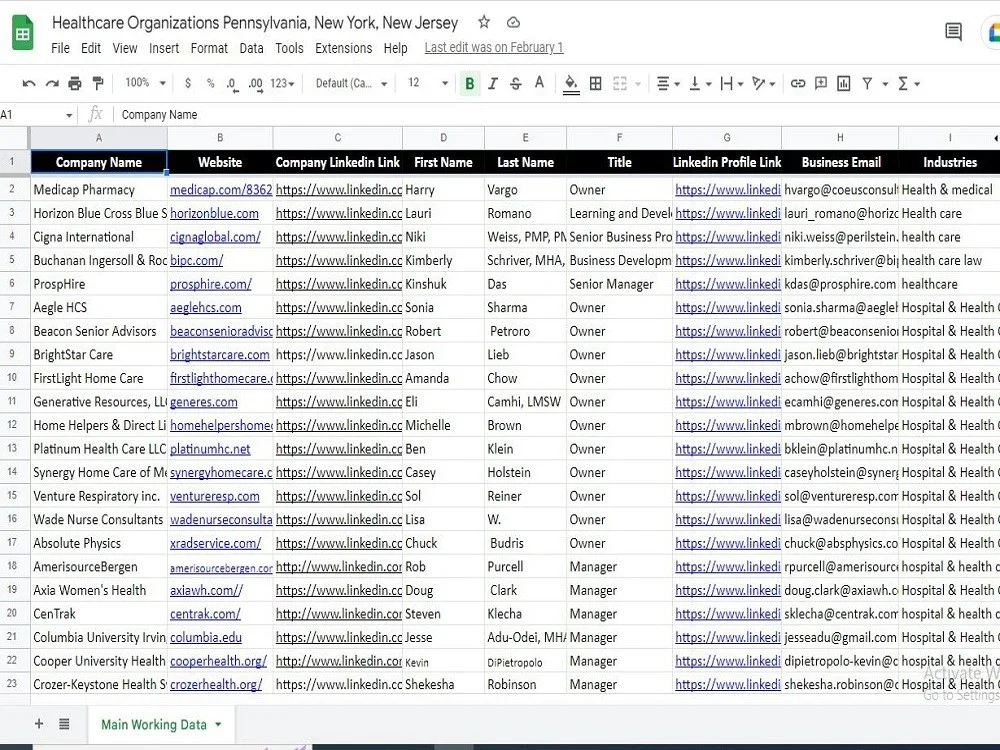Click the merge cells button
Image resolution: width=1000 pixels, height=750 pixels.
[619, 84]
